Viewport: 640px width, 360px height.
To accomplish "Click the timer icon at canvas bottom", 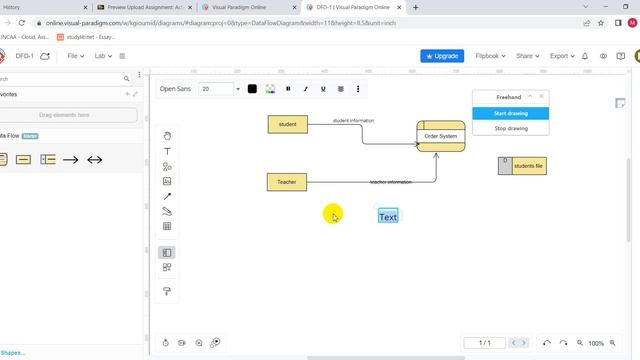I will click(165, 343).
